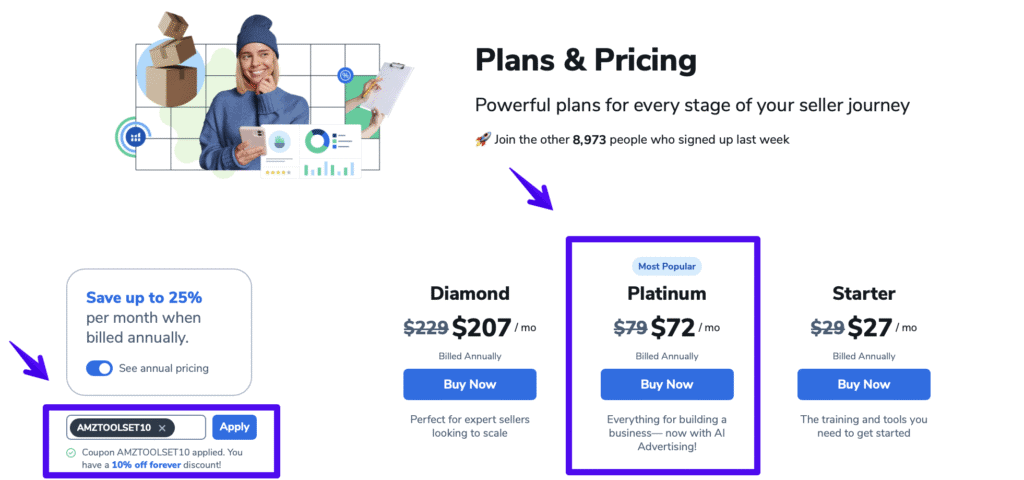Select the Platinum plan title
Screen dimensions: 1024x480
pyautogui.click(x=666, y=294)
